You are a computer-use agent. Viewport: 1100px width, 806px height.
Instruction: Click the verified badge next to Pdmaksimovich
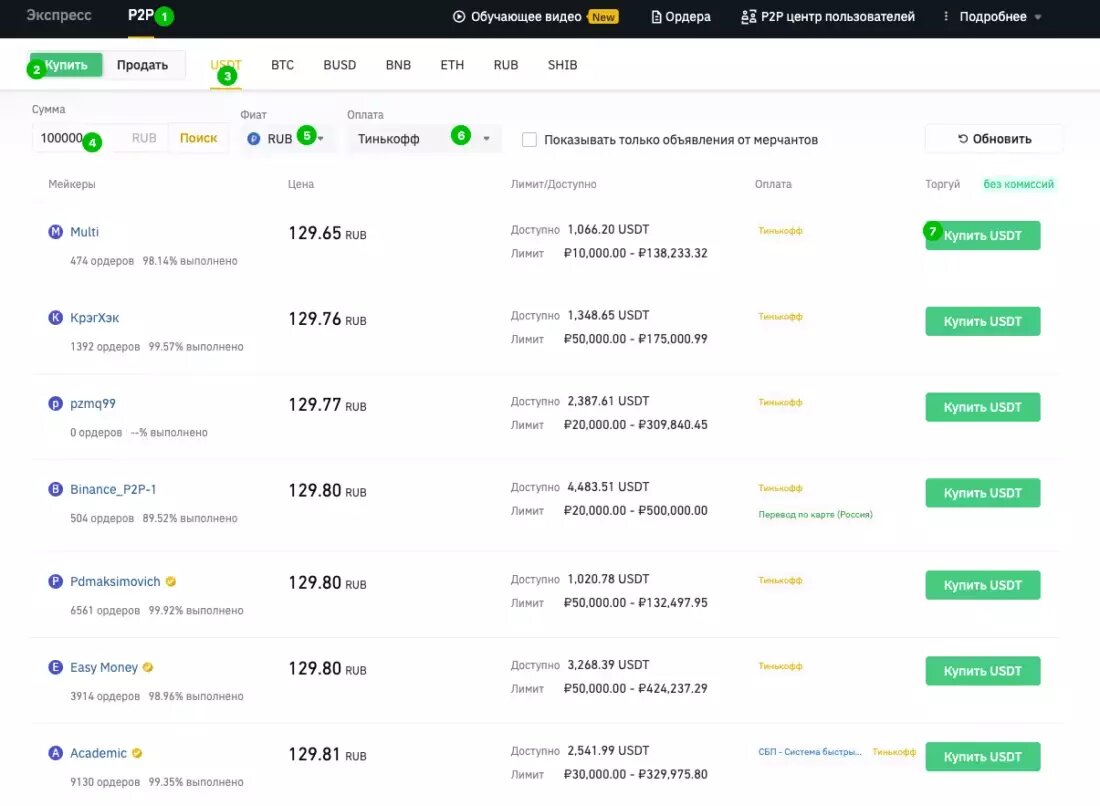tap(170, 582)
